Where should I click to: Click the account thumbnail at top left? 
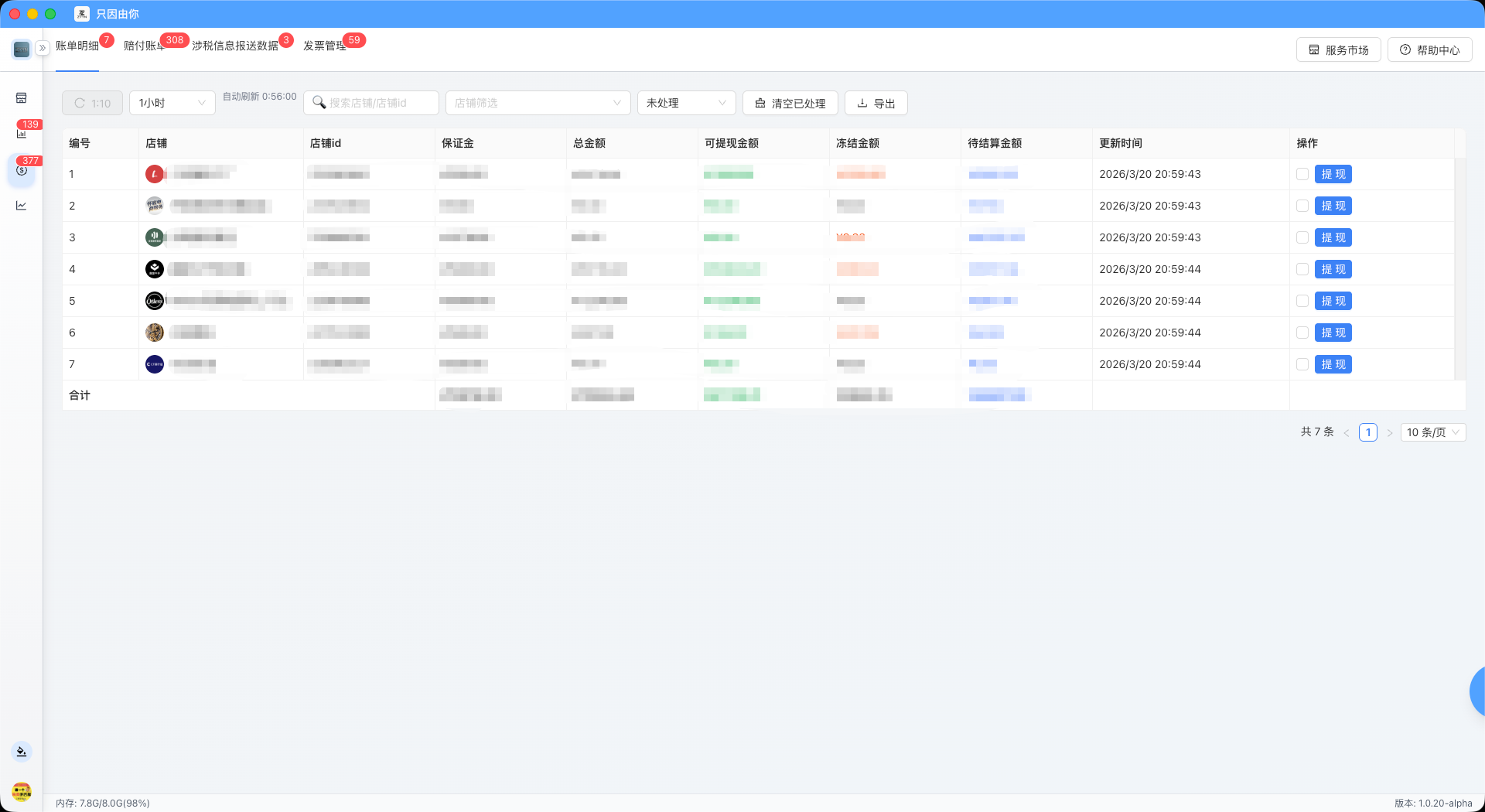click(x=22, y=49)
